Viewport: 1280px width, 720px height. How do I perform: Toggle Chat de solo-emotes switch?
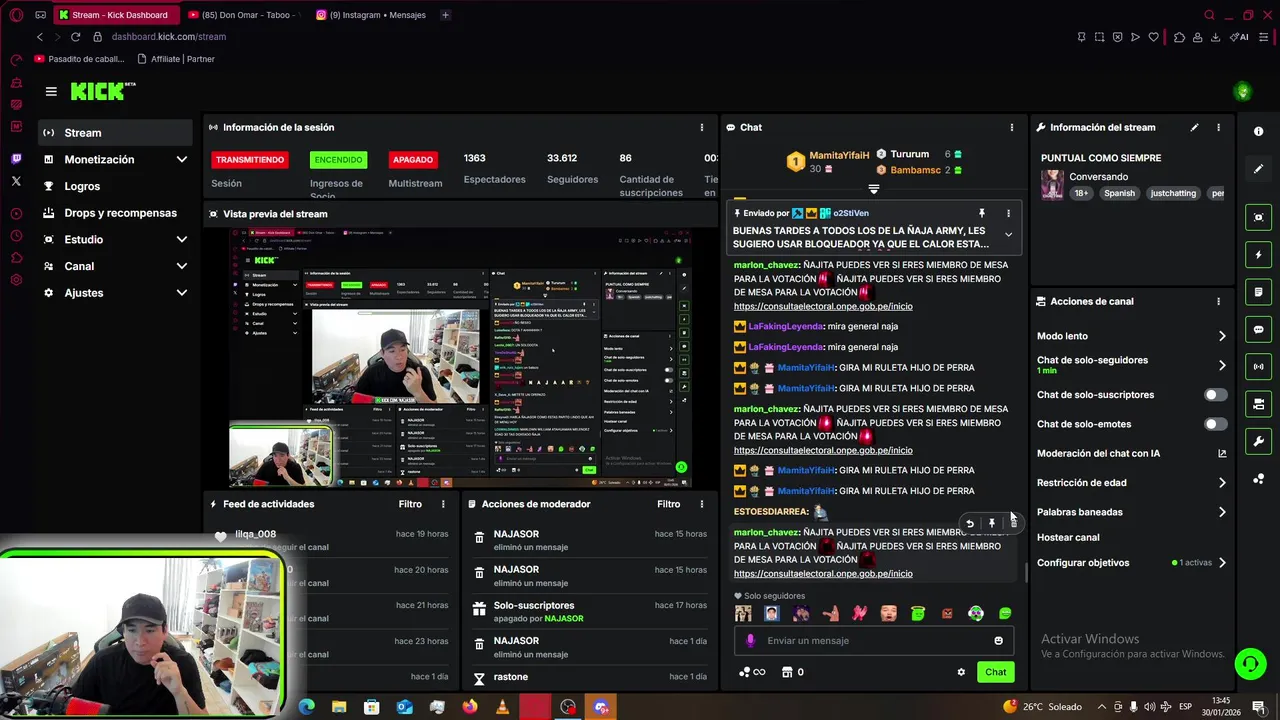(1215, 424)
